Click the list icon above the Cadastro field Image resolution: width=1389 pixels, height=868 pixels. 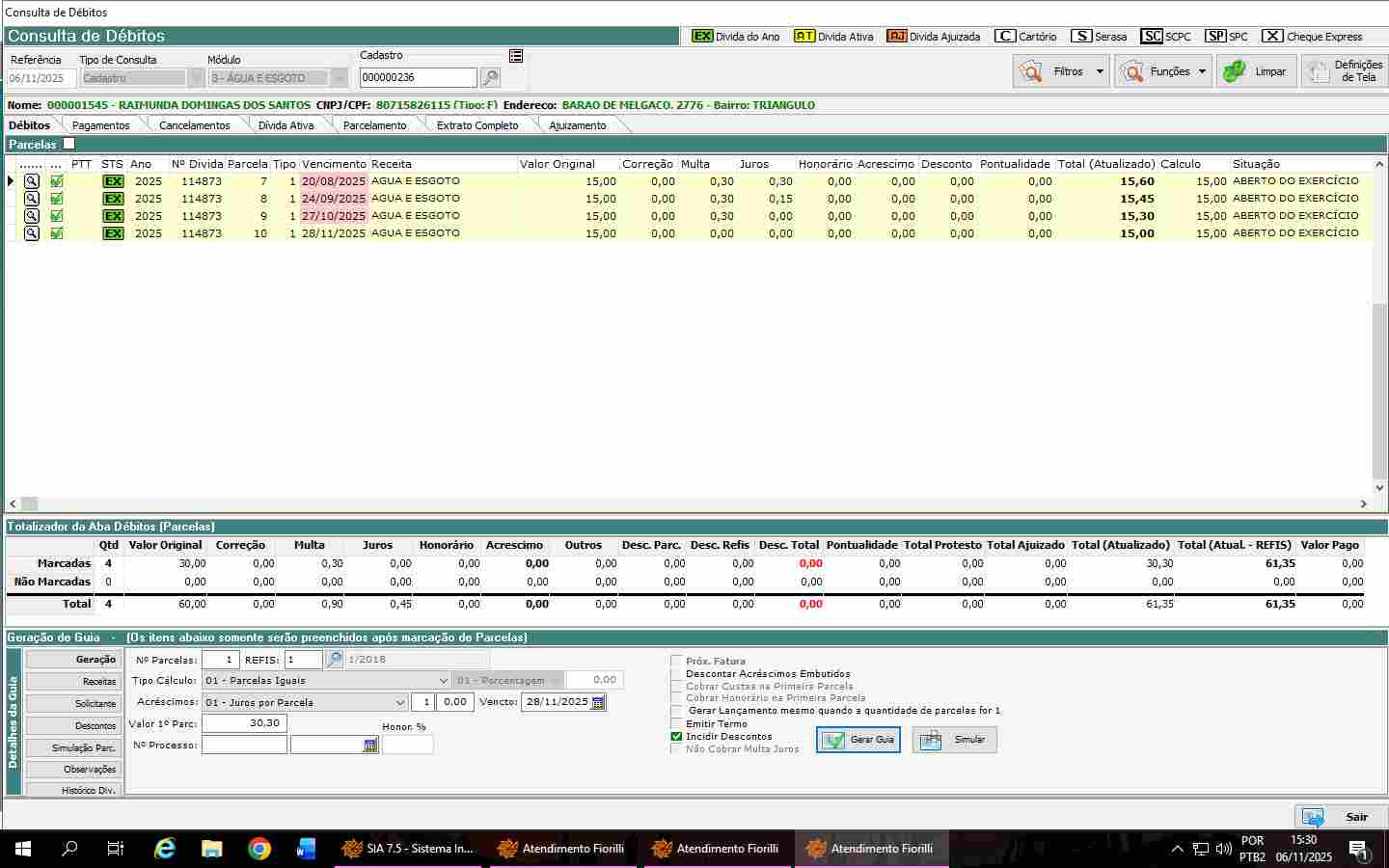click(x=516, y=56)
